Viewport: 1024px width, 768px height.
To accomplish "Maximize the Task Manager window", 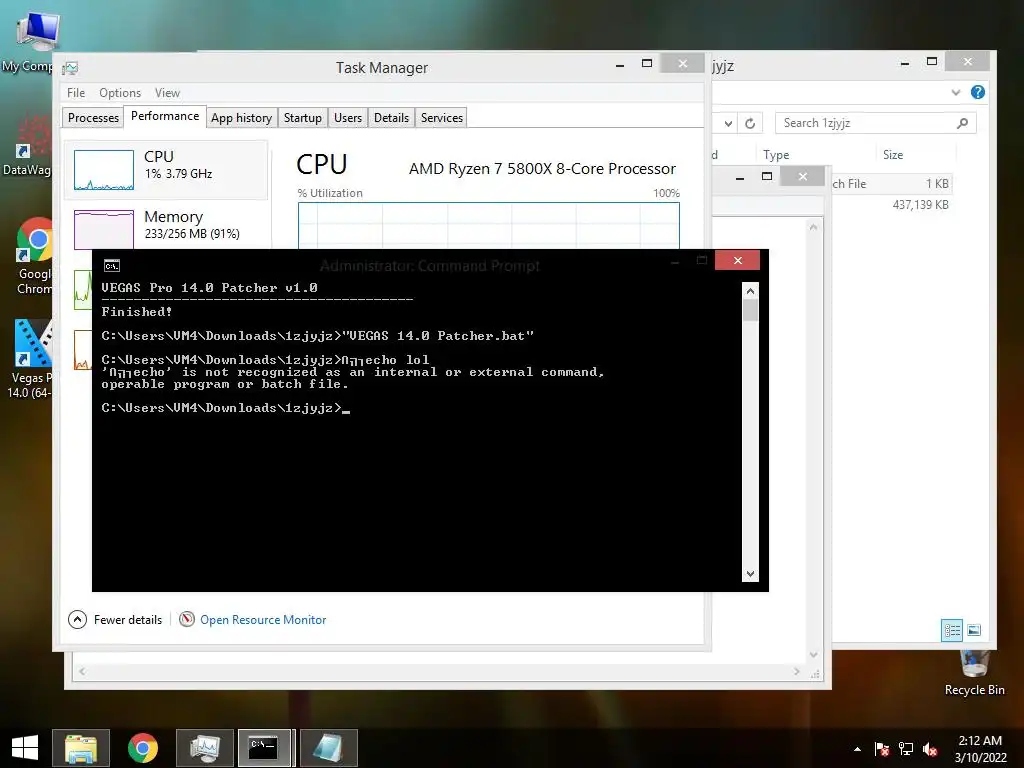I will (647, 63).
